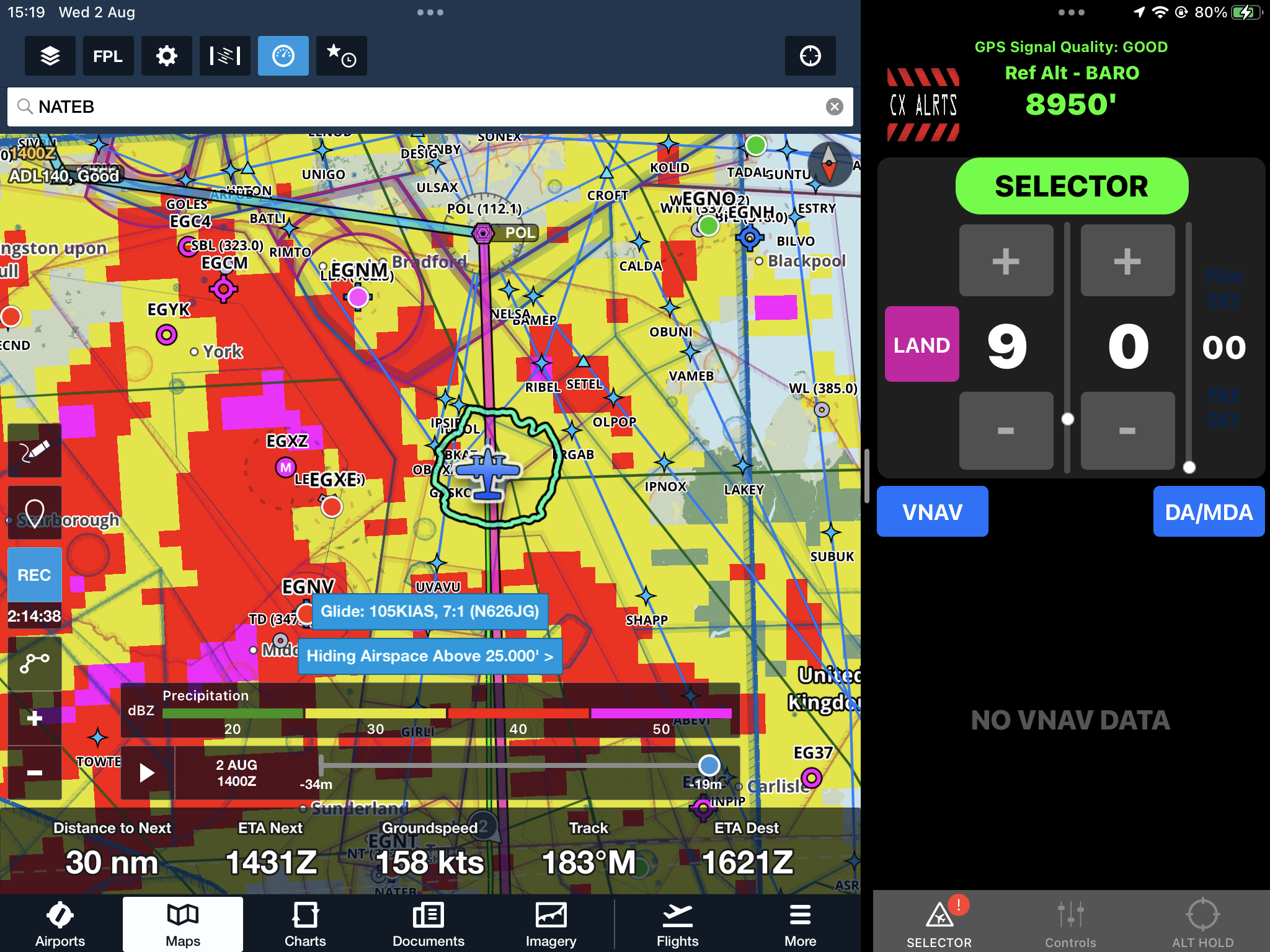Image resolution: width=1270 pixels, height=952 pixels.
Task: Select the POL VOR waypoint label
Action: click(520, 233)
